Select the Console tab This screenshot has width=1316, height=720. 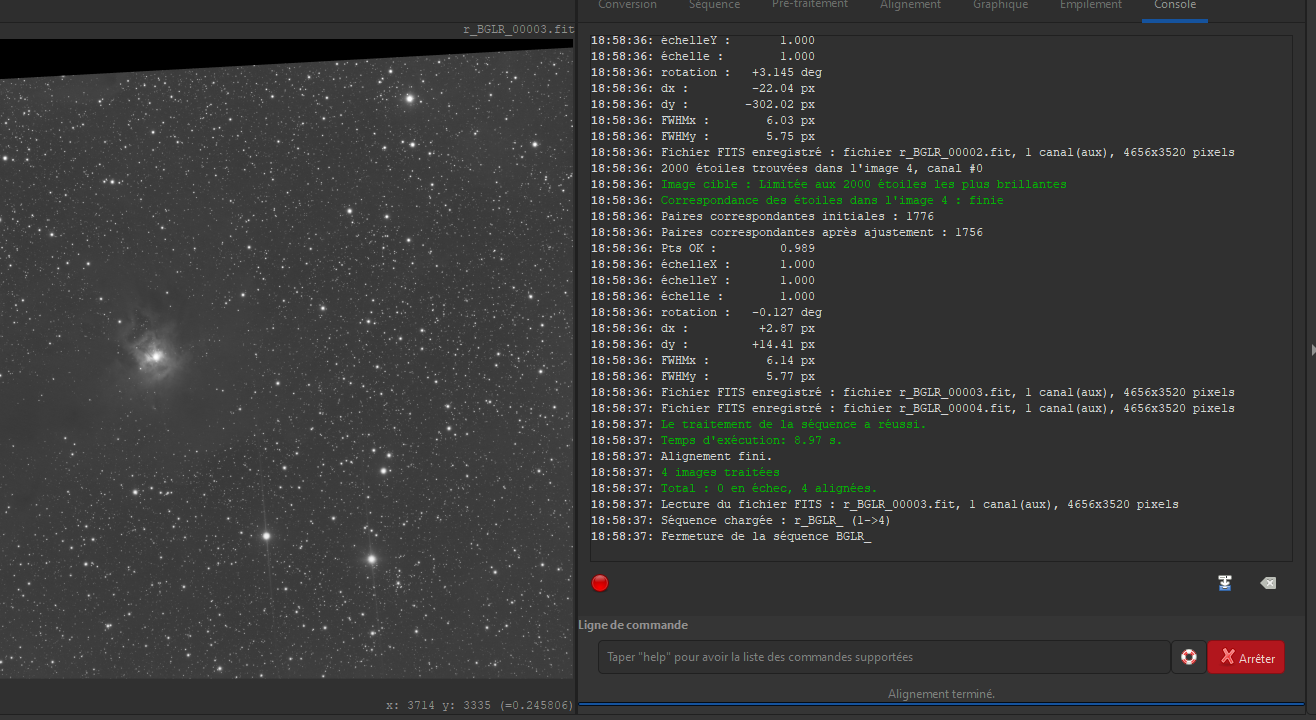(1175, 5)
